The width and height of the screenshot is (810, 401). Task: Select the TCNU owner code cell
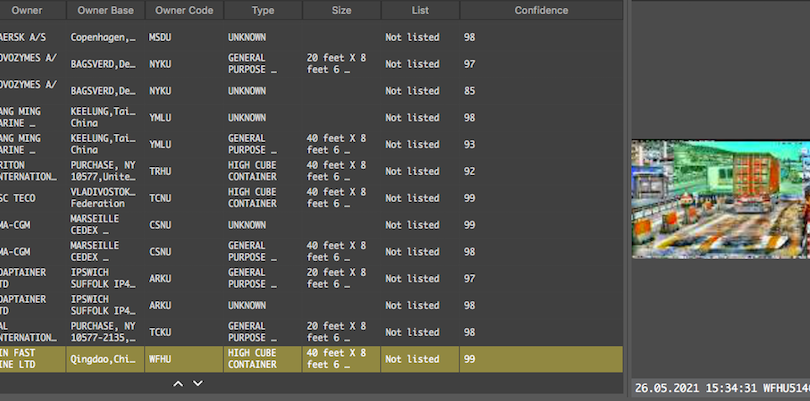coord(184,198)
